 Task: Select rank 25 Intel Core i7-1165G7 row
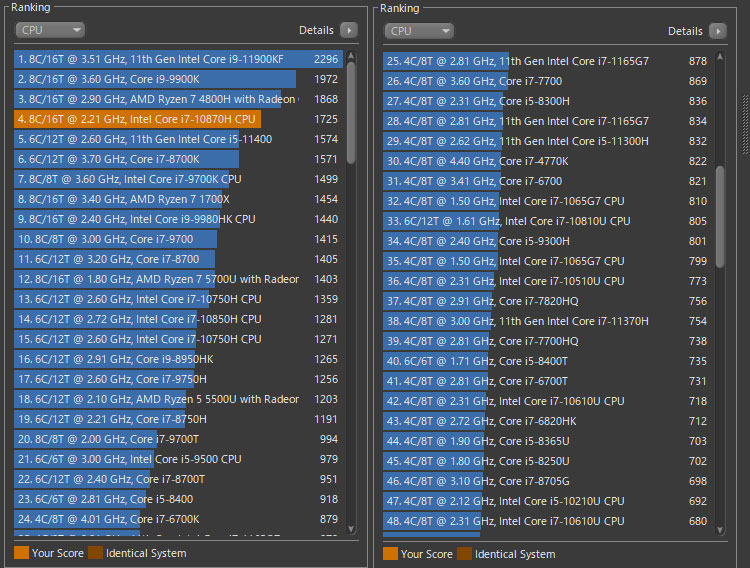[x=548, y=61]
